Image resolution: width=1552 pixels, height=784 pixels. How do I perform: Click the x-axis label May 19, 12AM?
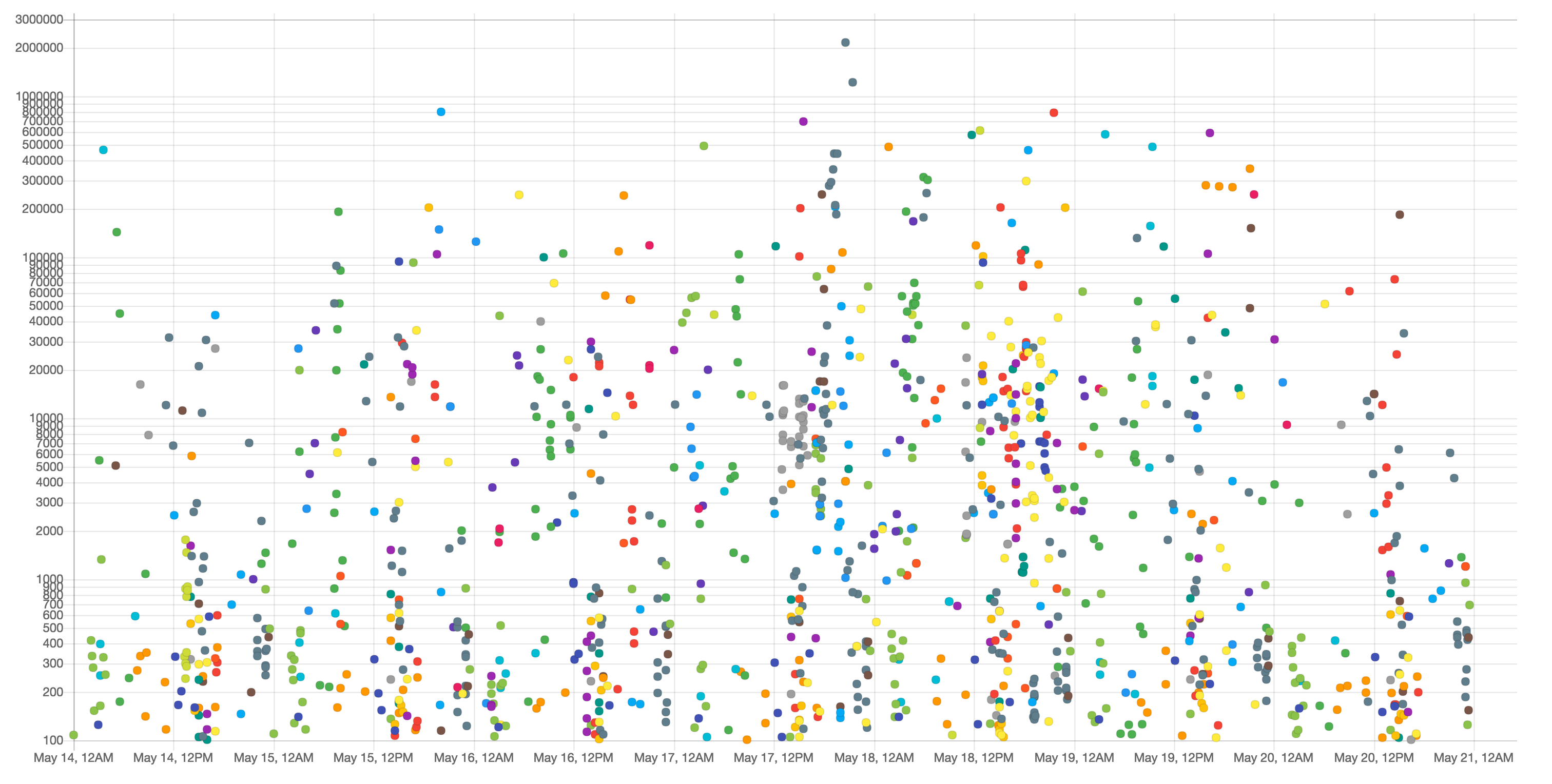click(1074, 757)
